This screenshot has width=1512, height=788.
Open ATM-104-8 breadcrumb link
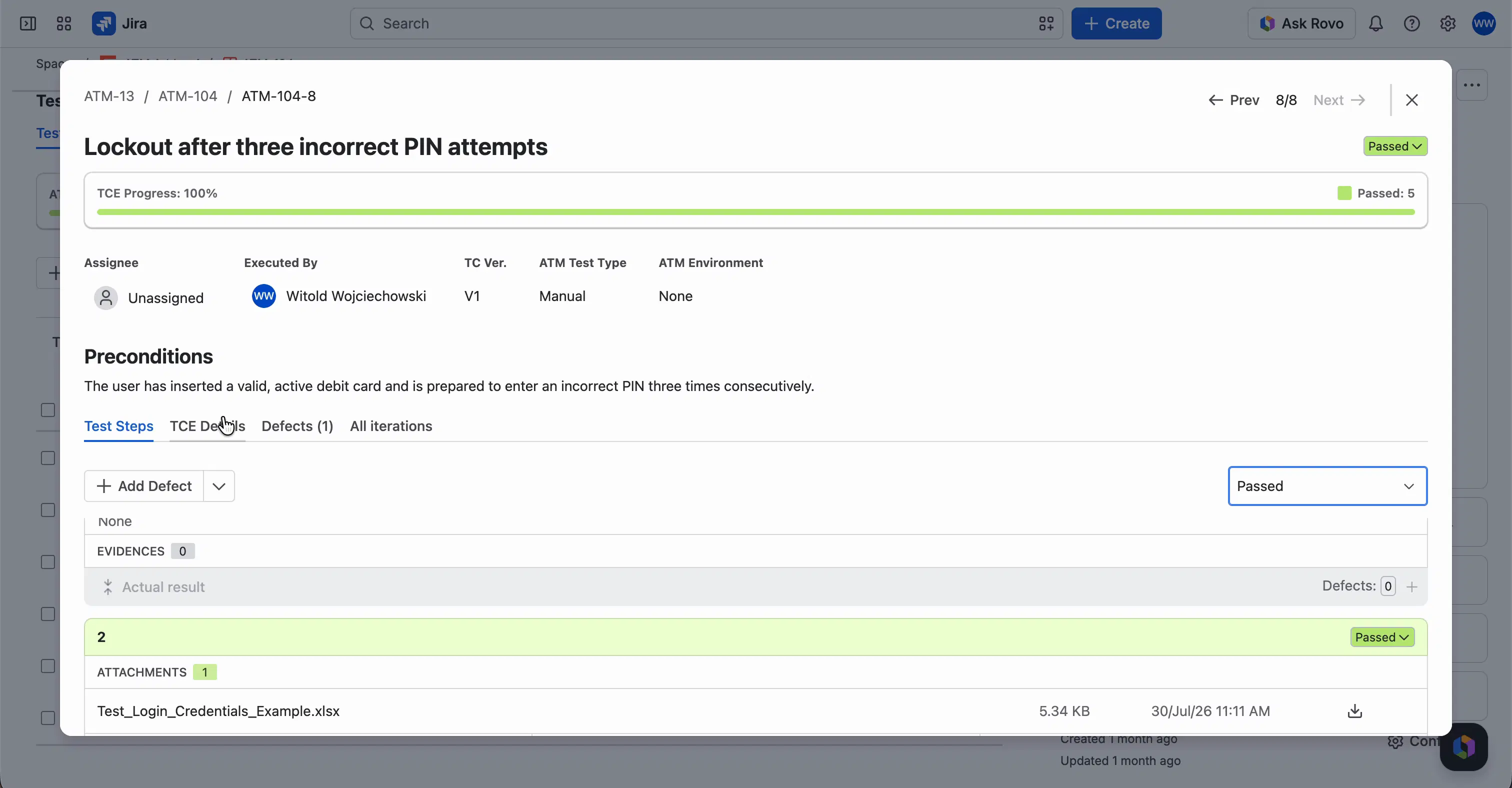pos(279,96)
